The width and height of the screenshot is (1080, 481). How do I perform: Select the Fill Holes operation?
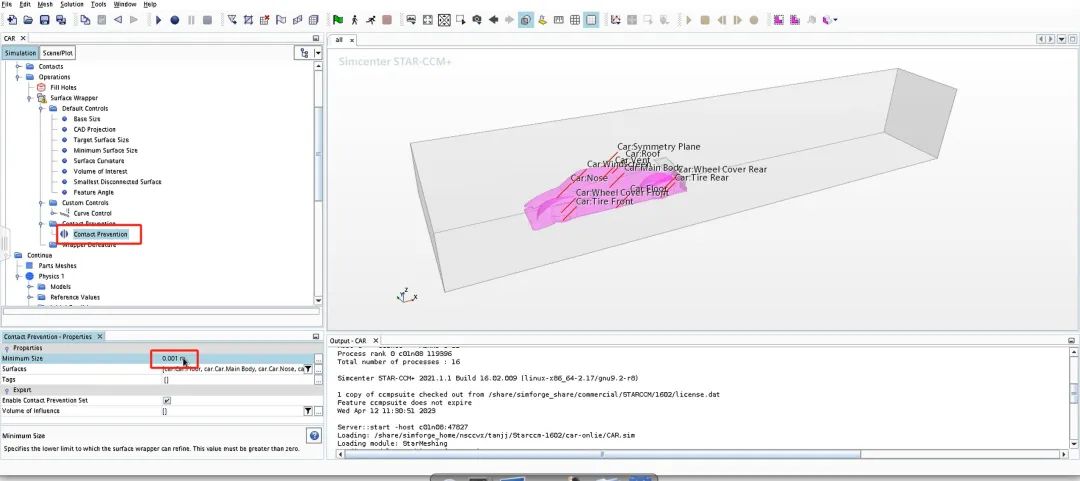(63, 88)
